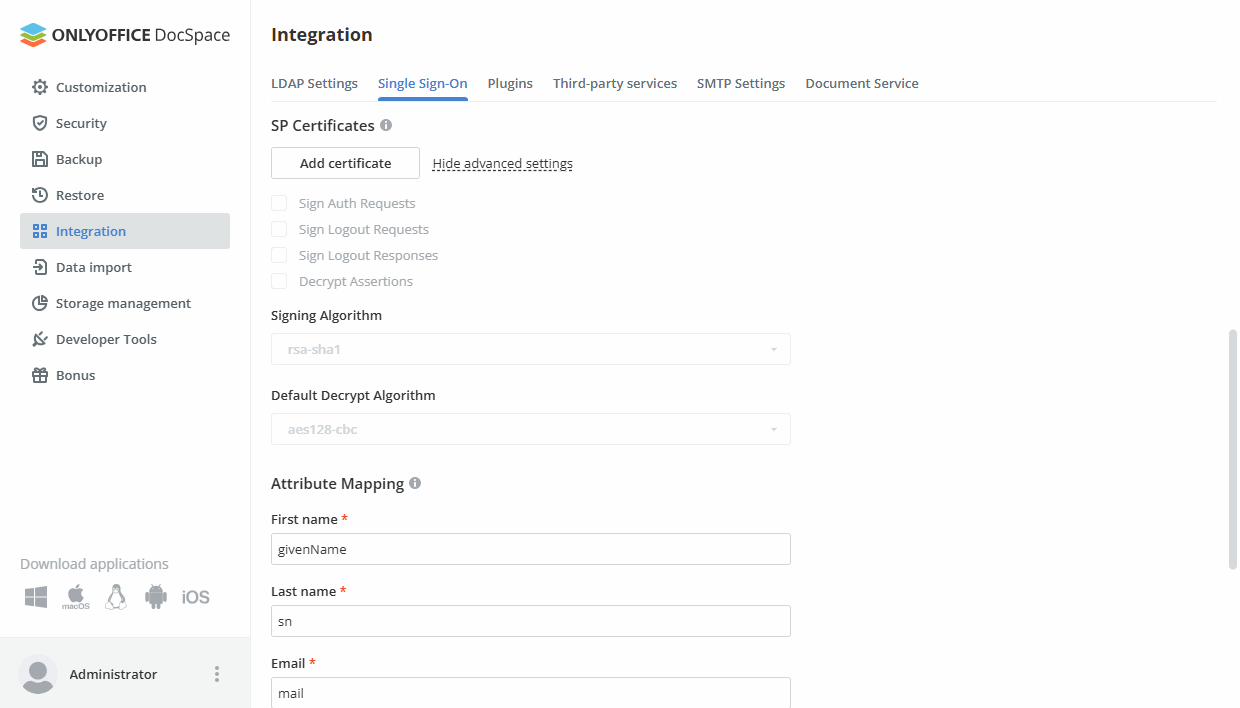Click inside the First name field
This screenshot has width=1240, height=708.
530,549
